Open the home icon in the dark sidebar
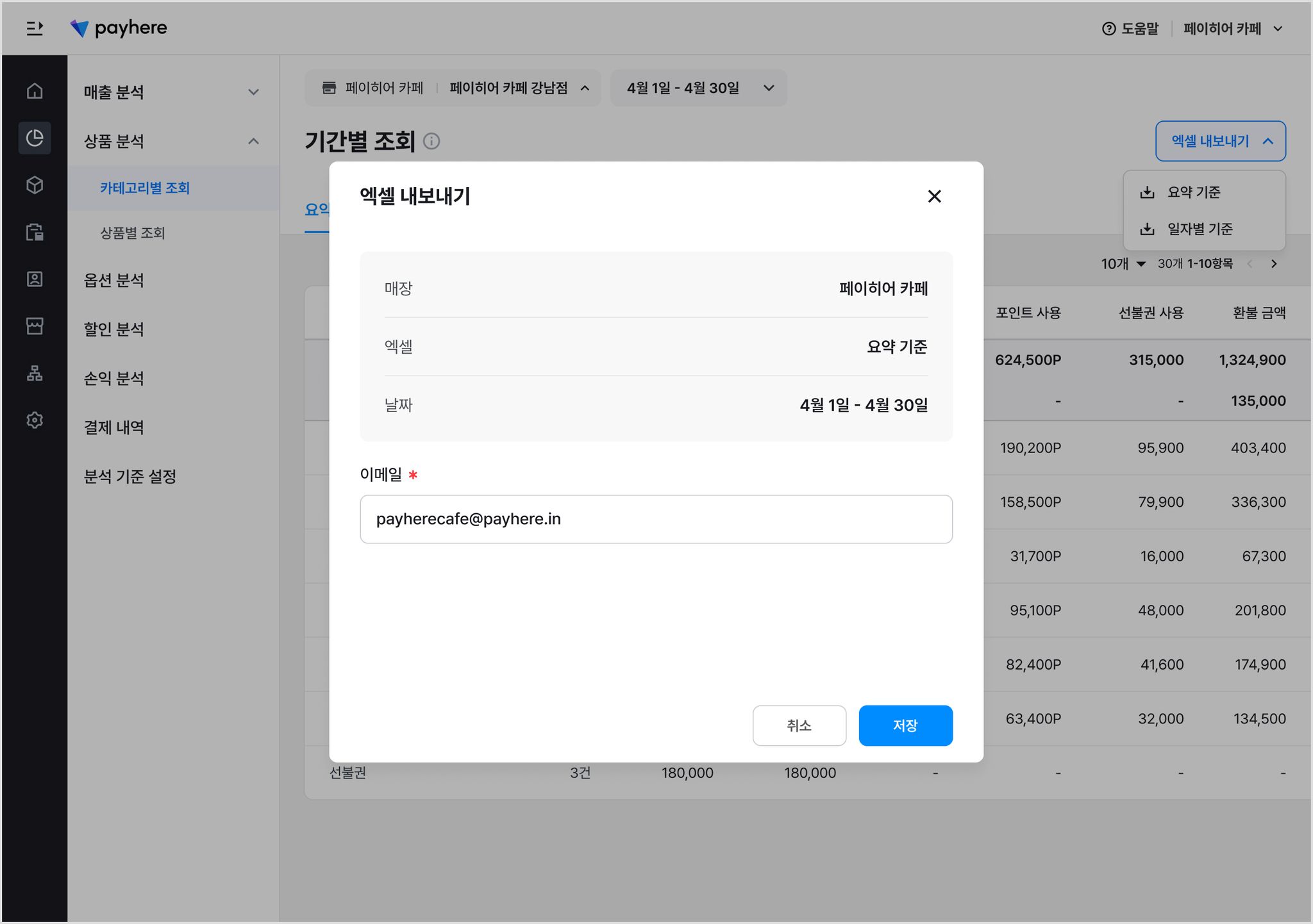Image resolution: width=1313 pixels, height=924 pixels. tap(35, 91)
